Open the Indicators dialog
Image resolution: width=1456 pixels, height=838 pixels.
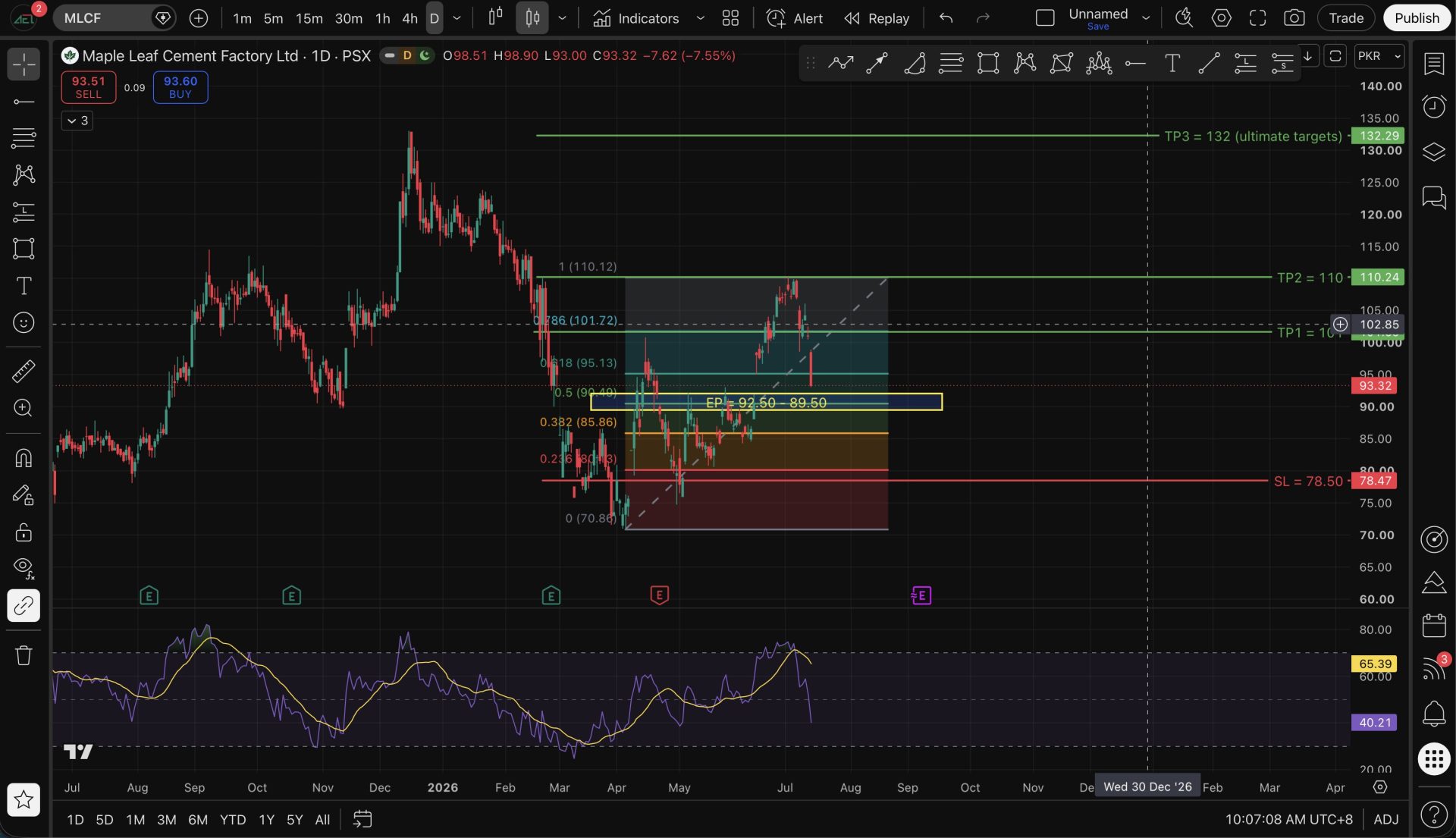pyautogui.click(x=635, y=18)
